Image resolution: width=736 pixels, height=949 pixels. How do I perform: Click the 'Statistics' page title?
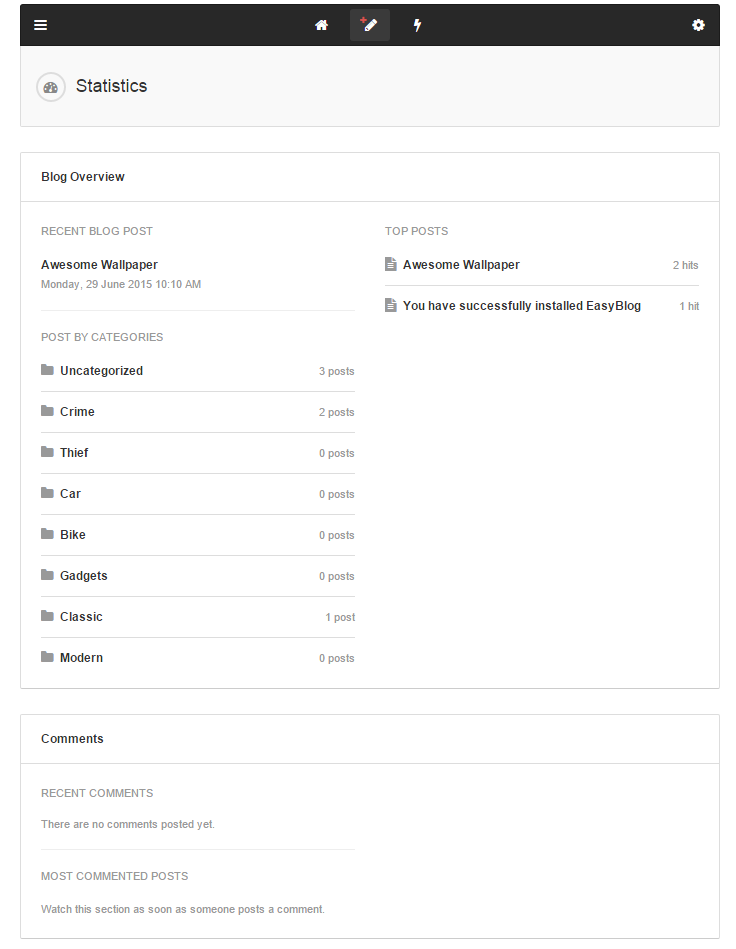pos(111,86)
